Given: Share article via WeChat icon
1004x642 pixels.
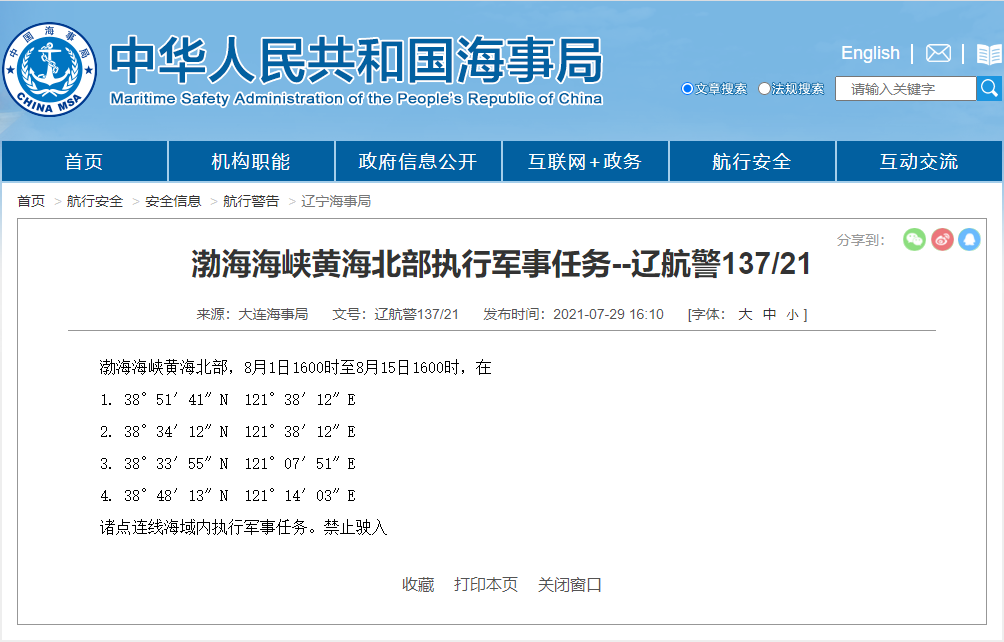Looking at the screenshot, I should 914,239.
